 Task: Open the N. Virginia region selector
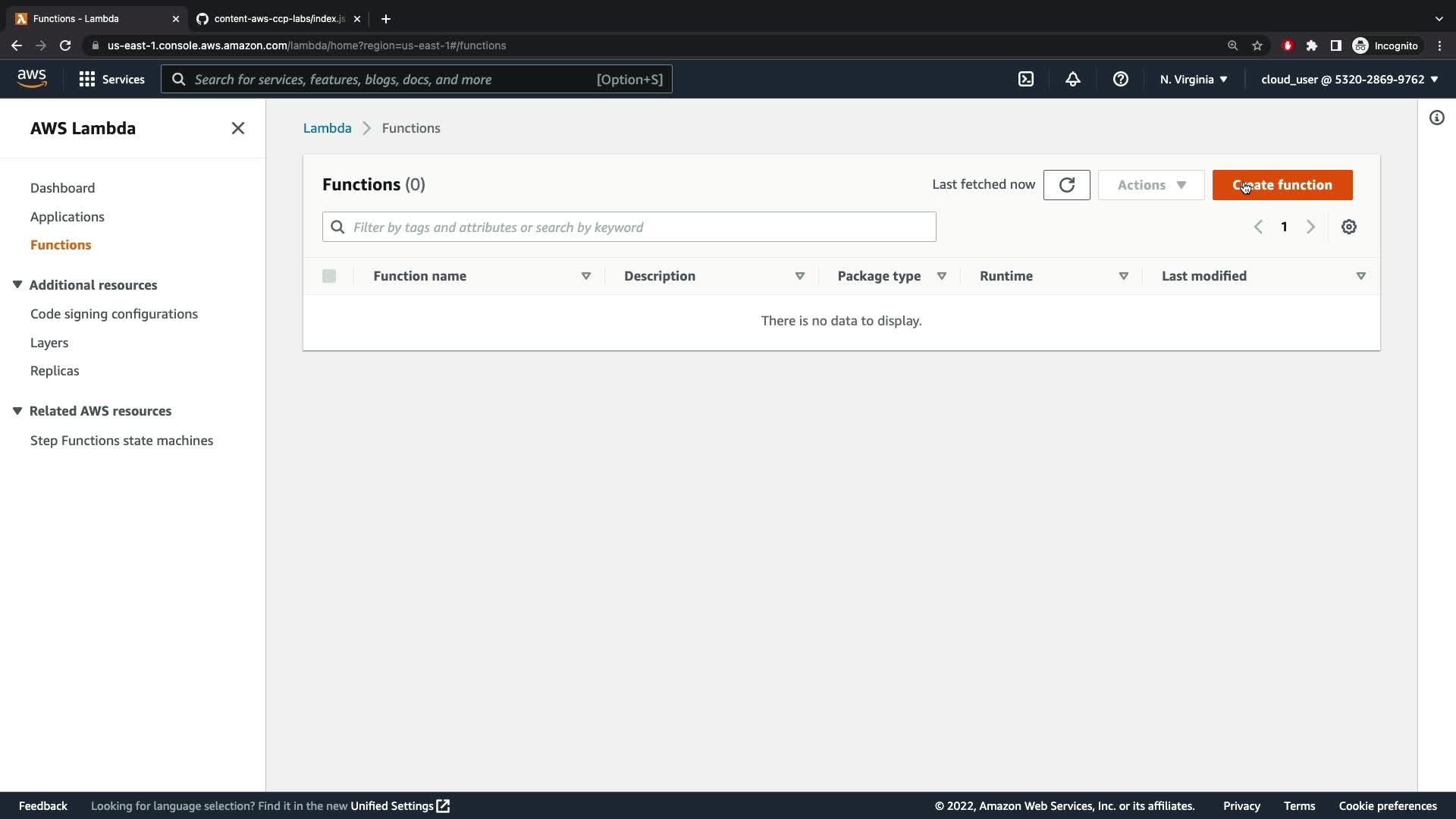coord(1193,79)
